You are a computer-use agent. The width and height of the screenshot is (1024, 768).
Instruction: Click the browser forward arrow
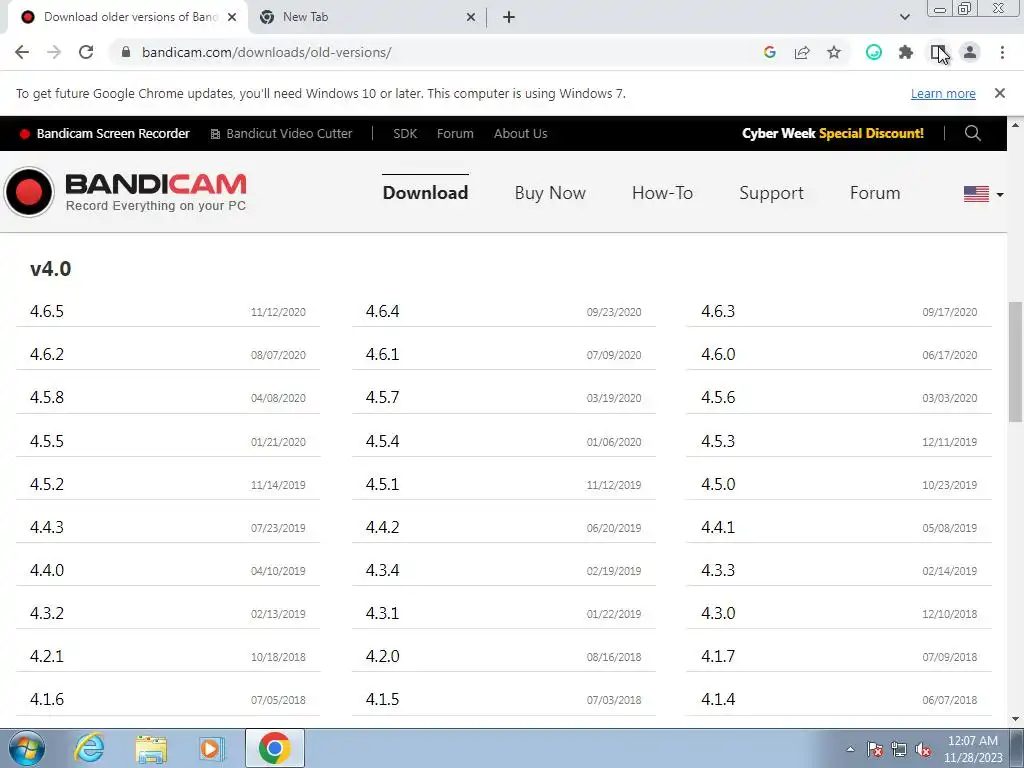tap(54, 52)
